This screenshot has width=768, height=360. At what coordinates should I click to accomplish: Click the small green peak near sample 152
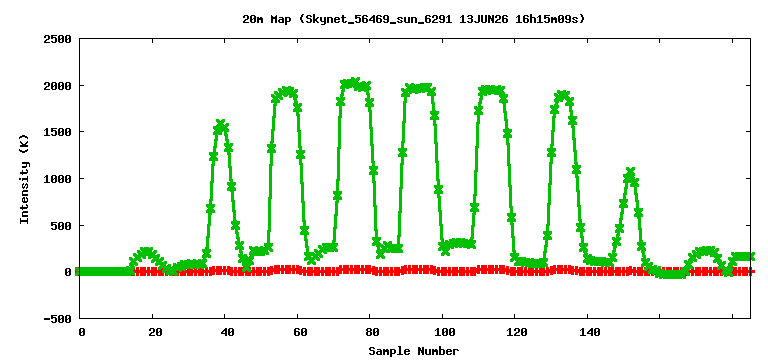pyautogui.click(x=630, y=173)
